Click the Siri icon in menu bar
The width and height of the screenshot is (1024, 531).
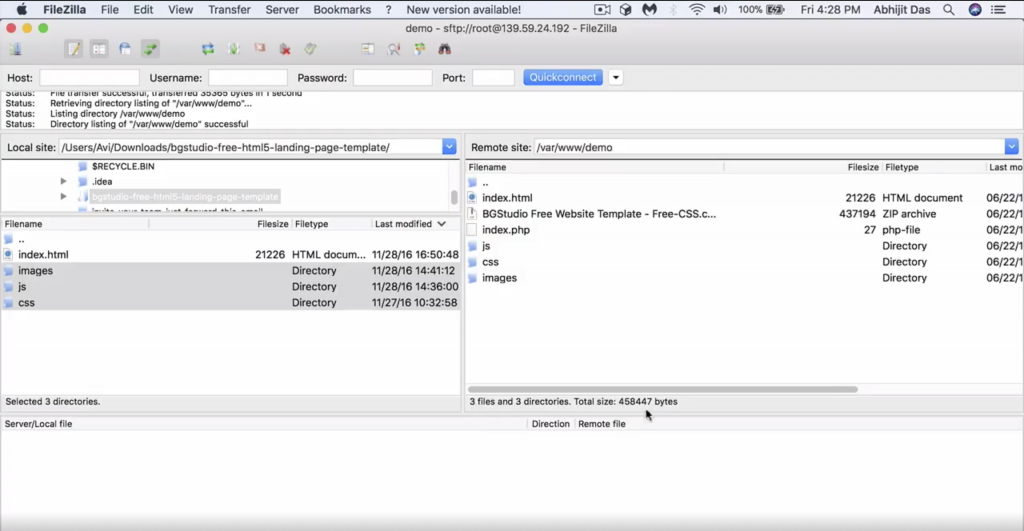[974, 10]
